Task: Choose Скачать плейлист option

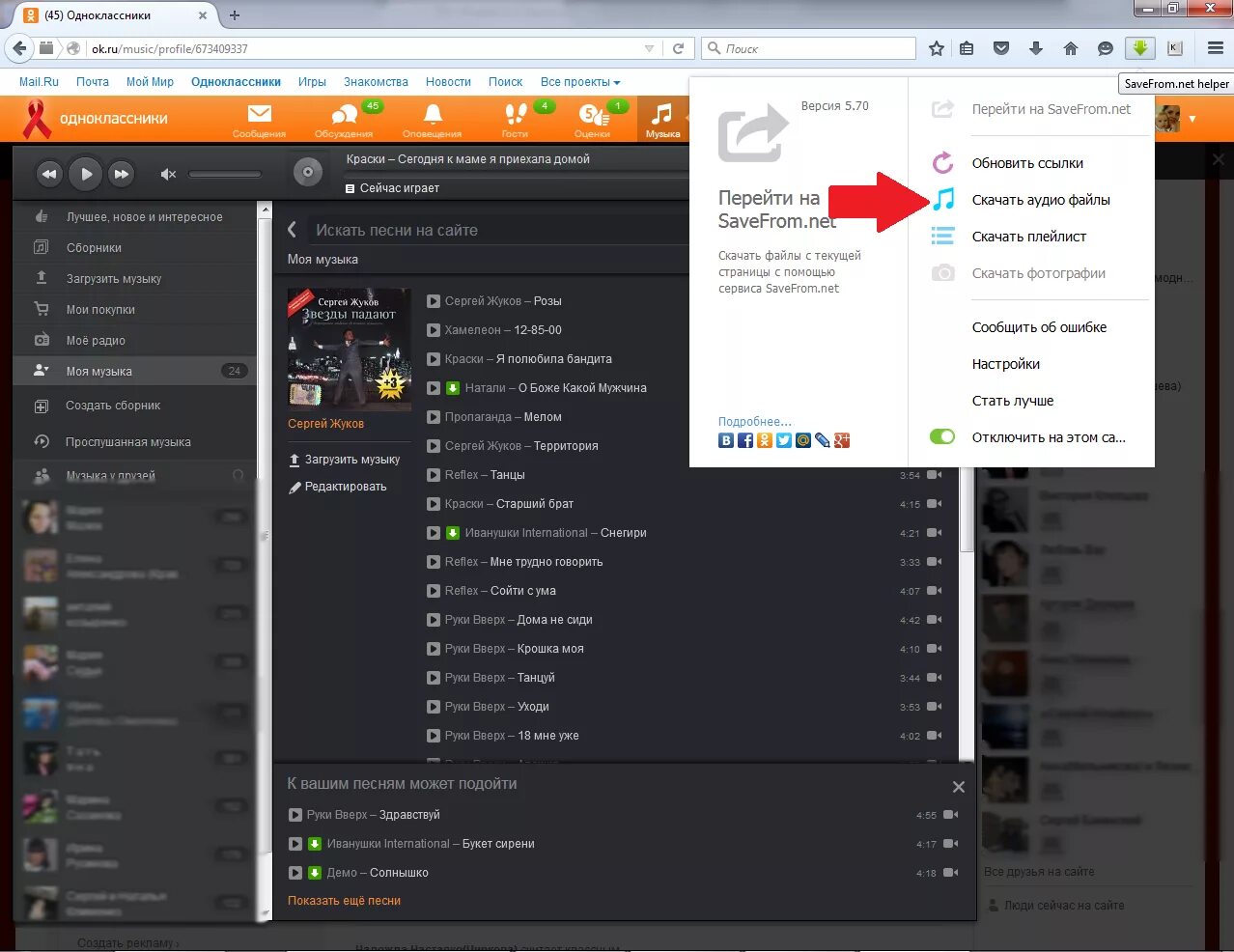Action: click(x=1029, y=237)
